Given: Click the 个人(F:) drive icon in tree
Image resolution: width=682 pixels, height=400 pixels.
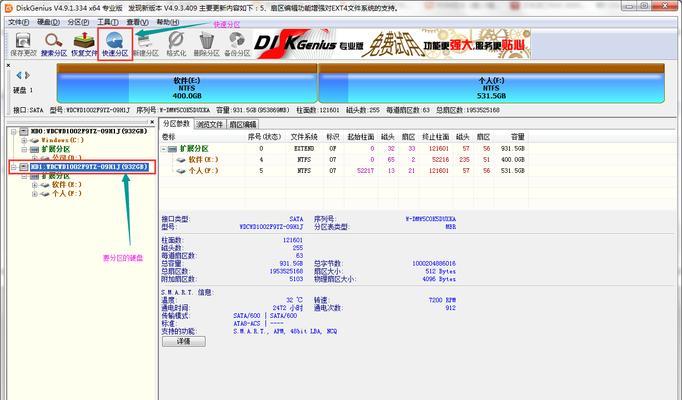Looking at the screenshot, I should point(45,194).
